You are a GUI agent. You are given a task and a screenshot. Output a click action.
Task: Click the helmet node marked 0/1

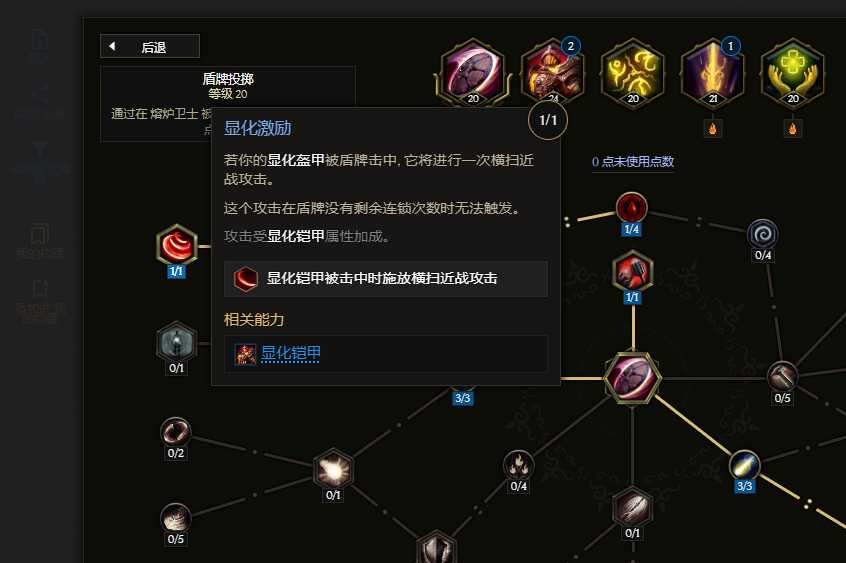tap(176, 342)
